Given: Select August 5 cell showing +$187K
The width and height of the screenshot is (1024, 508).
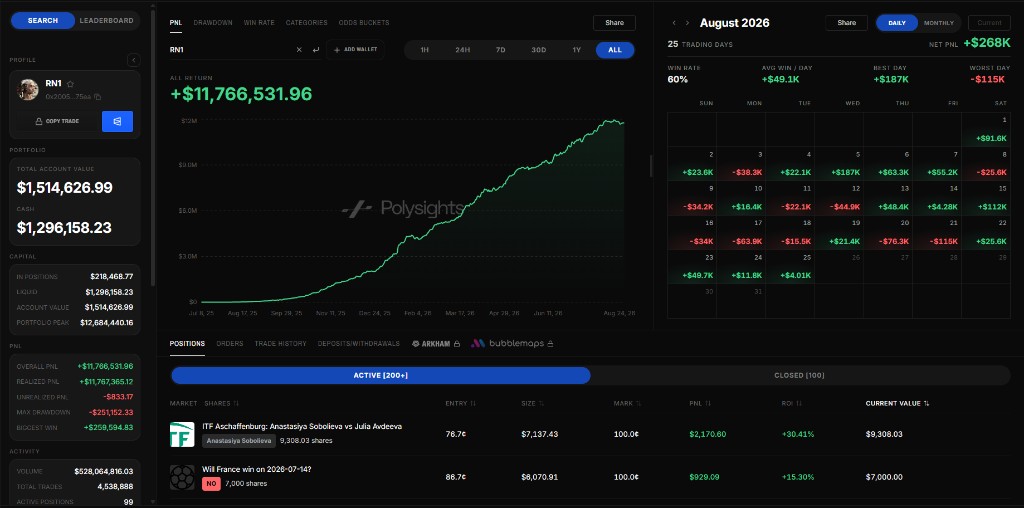Looking at the screenshot, I should (839, 163).
